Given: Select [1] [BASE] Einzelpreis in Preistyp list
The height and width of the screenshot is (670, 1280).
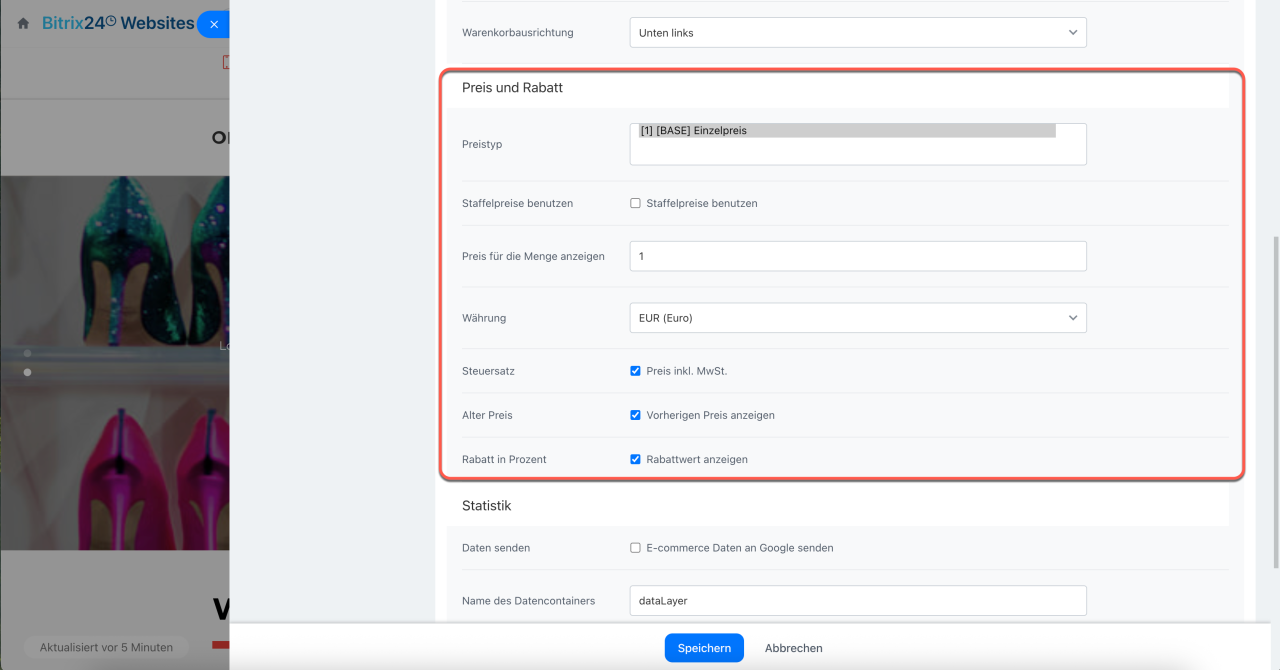Looking at the screenshot, I should tap(846, 131).
